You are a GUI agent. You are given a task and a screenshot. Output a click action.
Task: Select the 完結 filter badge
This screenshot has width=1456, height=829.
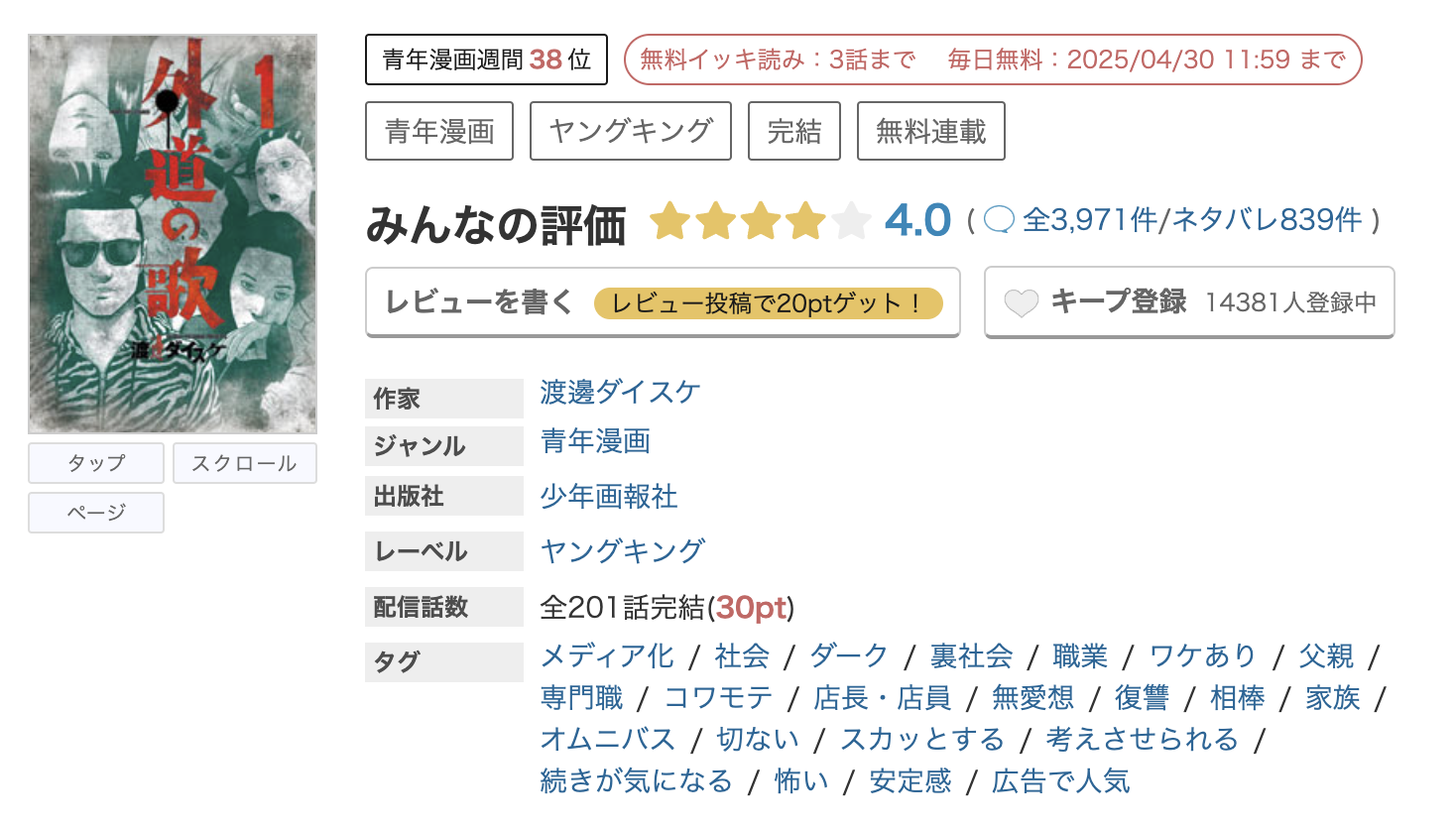point(793,130)
